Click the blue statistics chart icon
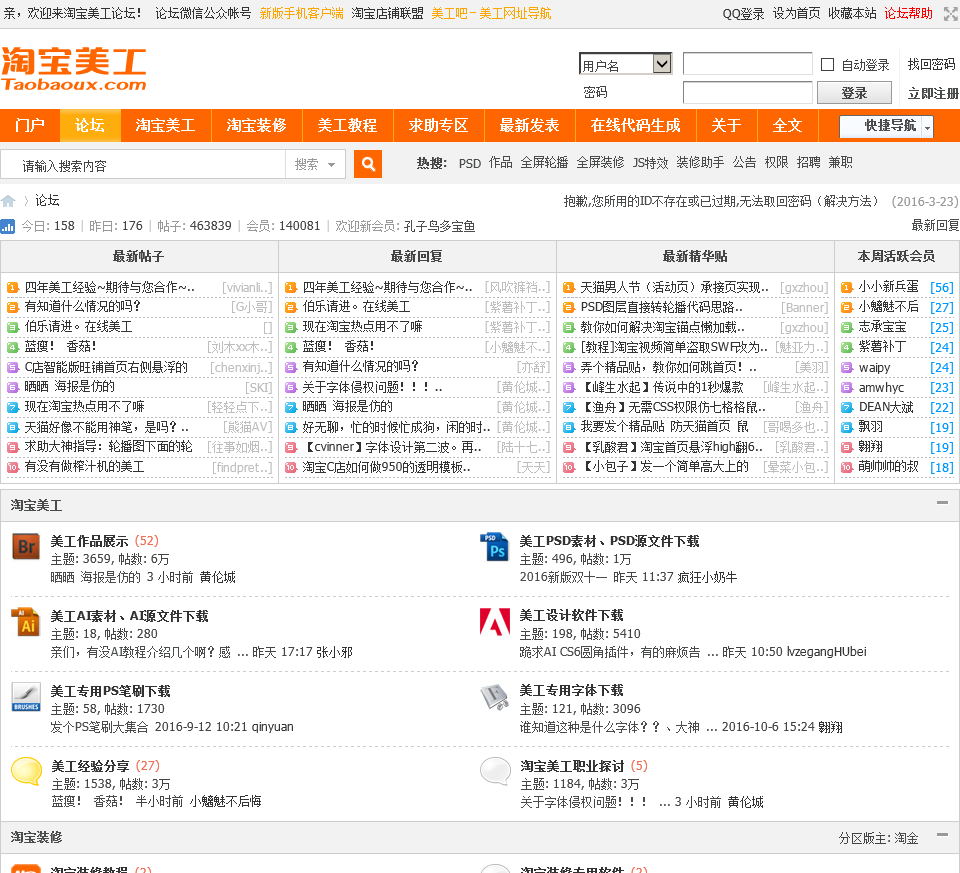The height and width of the screenshot is (873, 960). click(7, 227)
